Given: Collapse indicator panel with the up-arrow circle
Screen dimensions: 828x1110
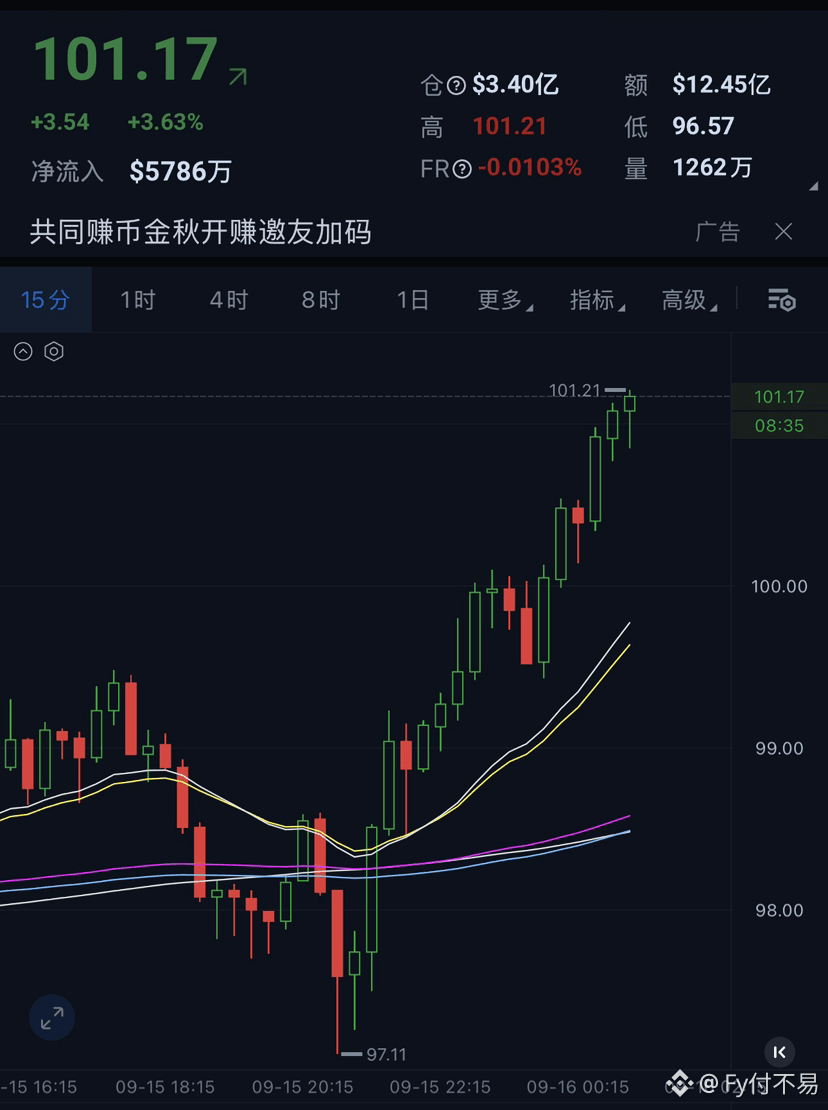Looking at the screenshot, I should (23, 351).
